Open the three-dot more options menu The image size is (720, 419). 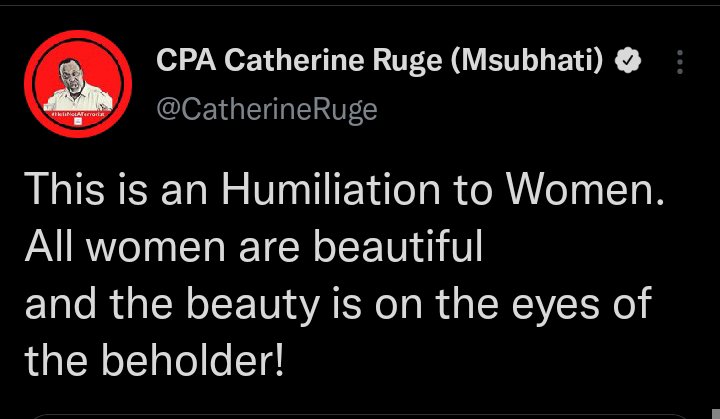pos(680,63)
